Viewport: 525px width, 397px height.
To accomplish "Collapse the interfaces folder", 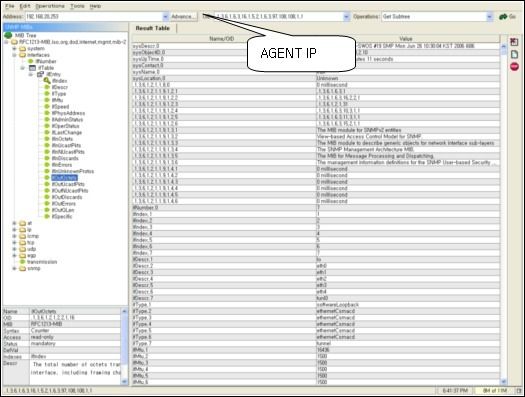I will [14, 55].
